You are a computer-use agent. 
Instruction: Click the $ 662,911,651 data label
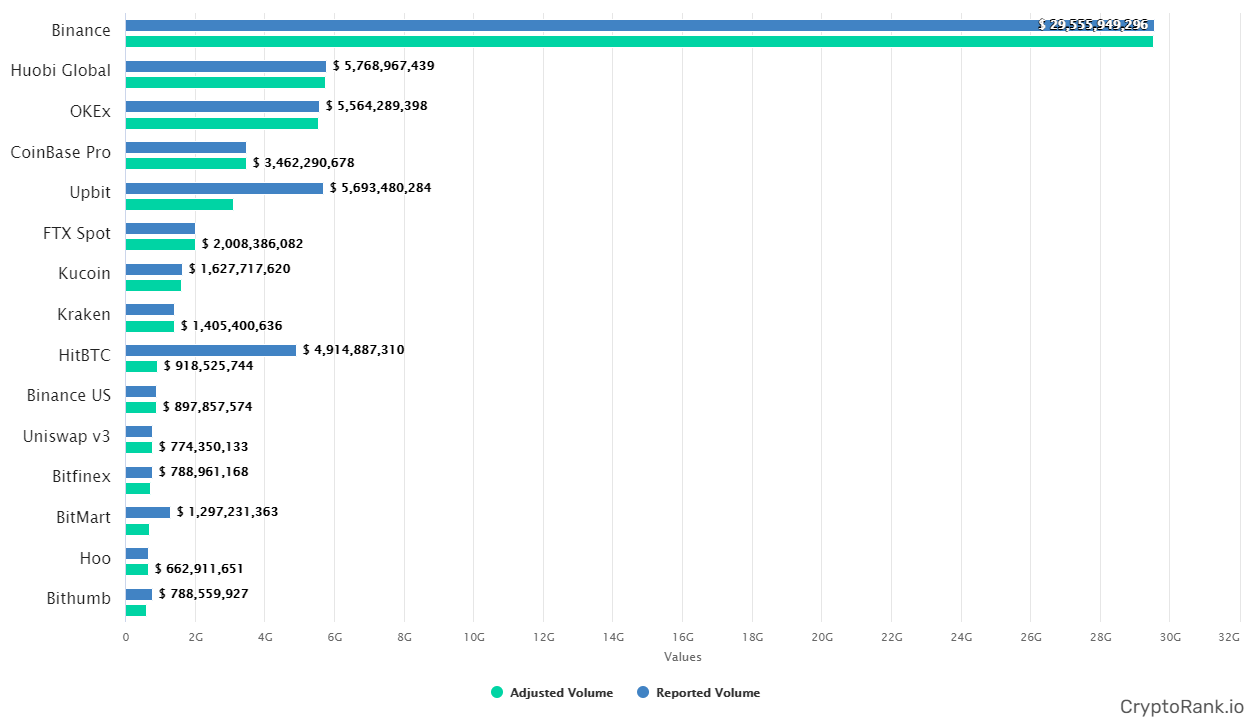point(199,569)
